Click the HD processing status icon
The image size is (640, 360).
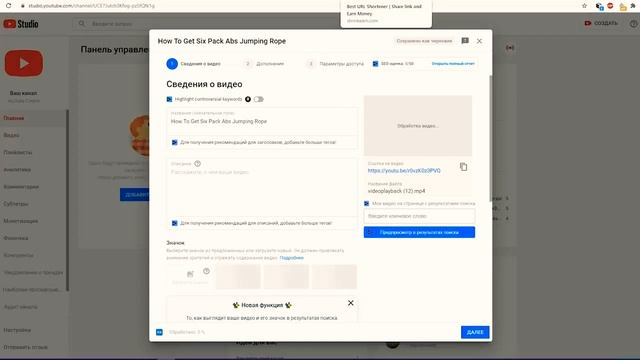160,332
